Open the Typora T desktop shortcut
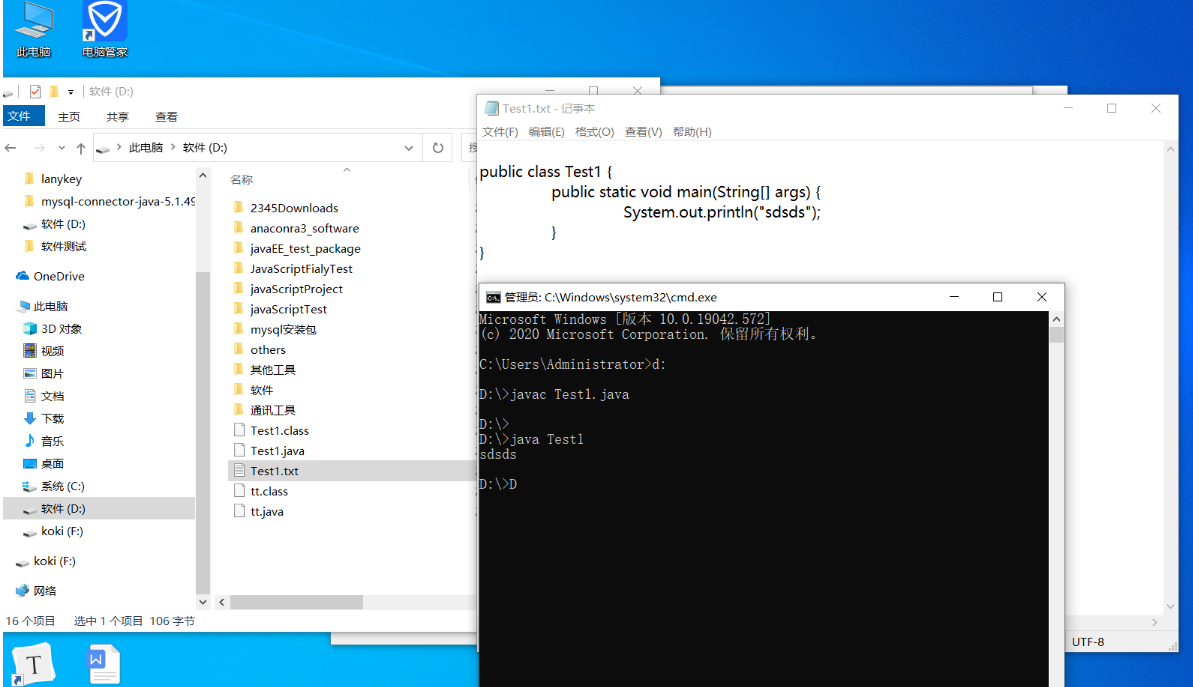Screen dimensions: 1193x687 (33, 663)
